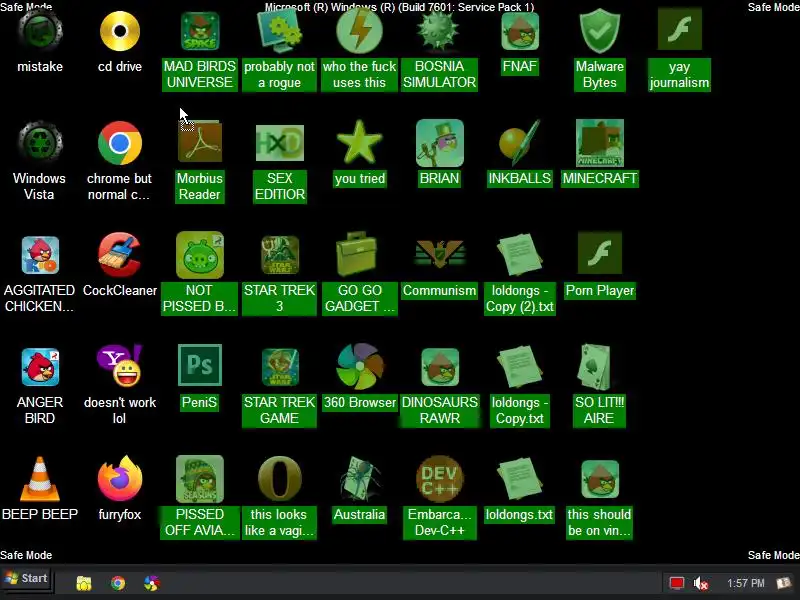Open the Start menu

point(27,579)
